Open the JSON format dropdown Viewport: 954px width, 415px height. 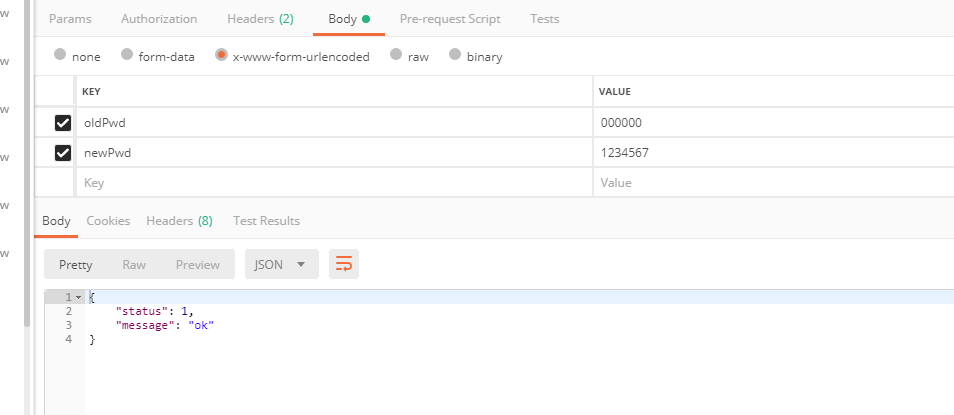[282, 264]
